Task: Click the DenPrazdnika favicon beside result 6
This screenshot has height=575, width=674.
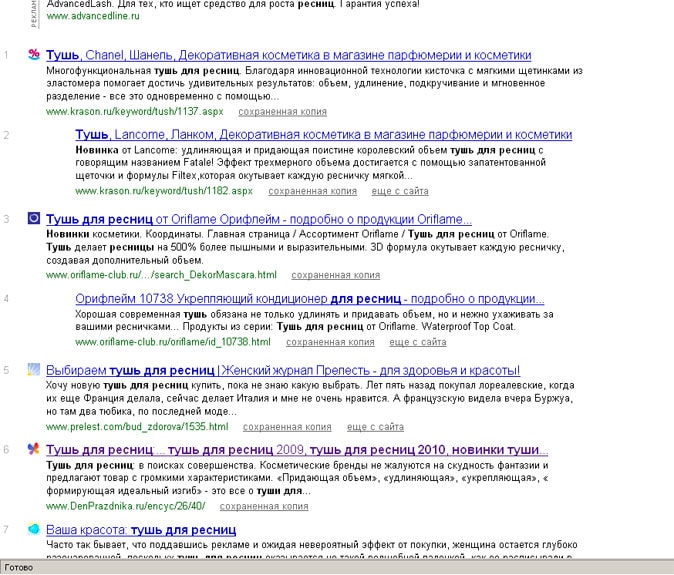Action: 34,449
